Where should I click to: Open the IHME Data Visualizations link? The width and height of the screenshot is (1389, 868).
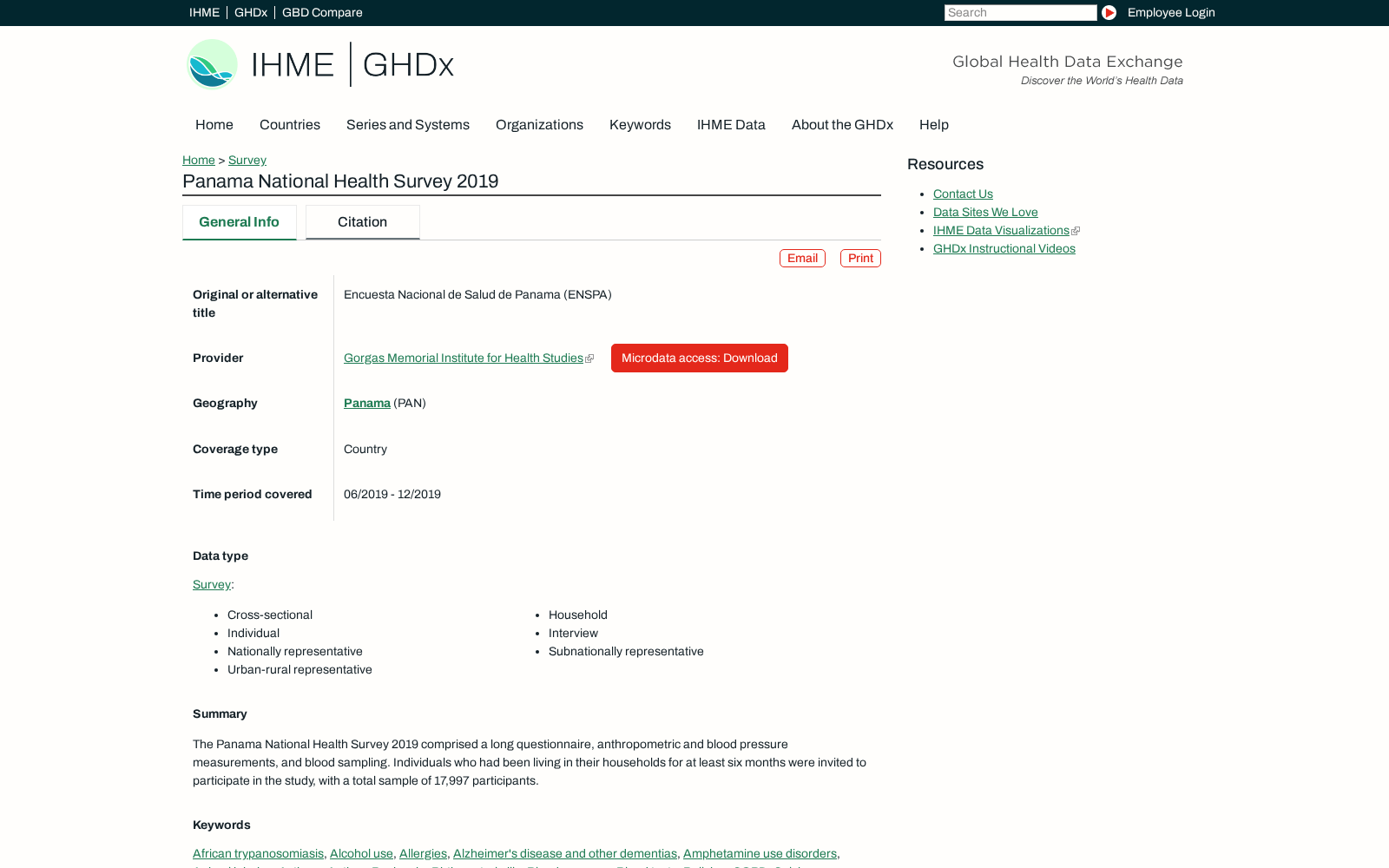(1001, 231)
